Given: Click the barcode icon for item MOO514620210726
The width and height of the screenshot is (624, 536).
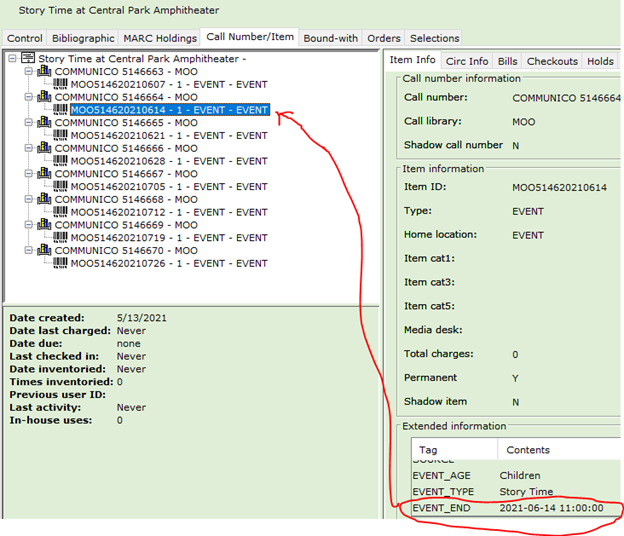Looking at the screenshot, I should (60, 263).
